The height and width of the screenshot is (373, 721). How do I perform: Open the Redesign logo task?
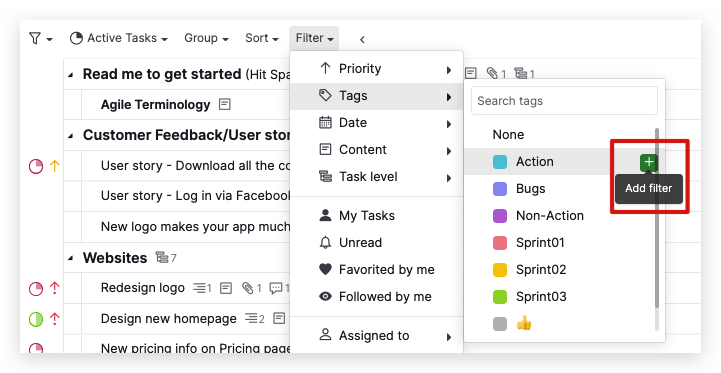tap(143, 288)
